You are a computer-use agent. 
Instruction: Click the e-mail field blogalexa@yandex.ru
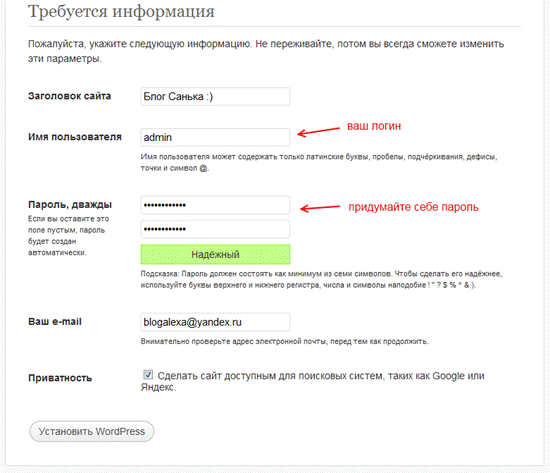tap(215, 322)
